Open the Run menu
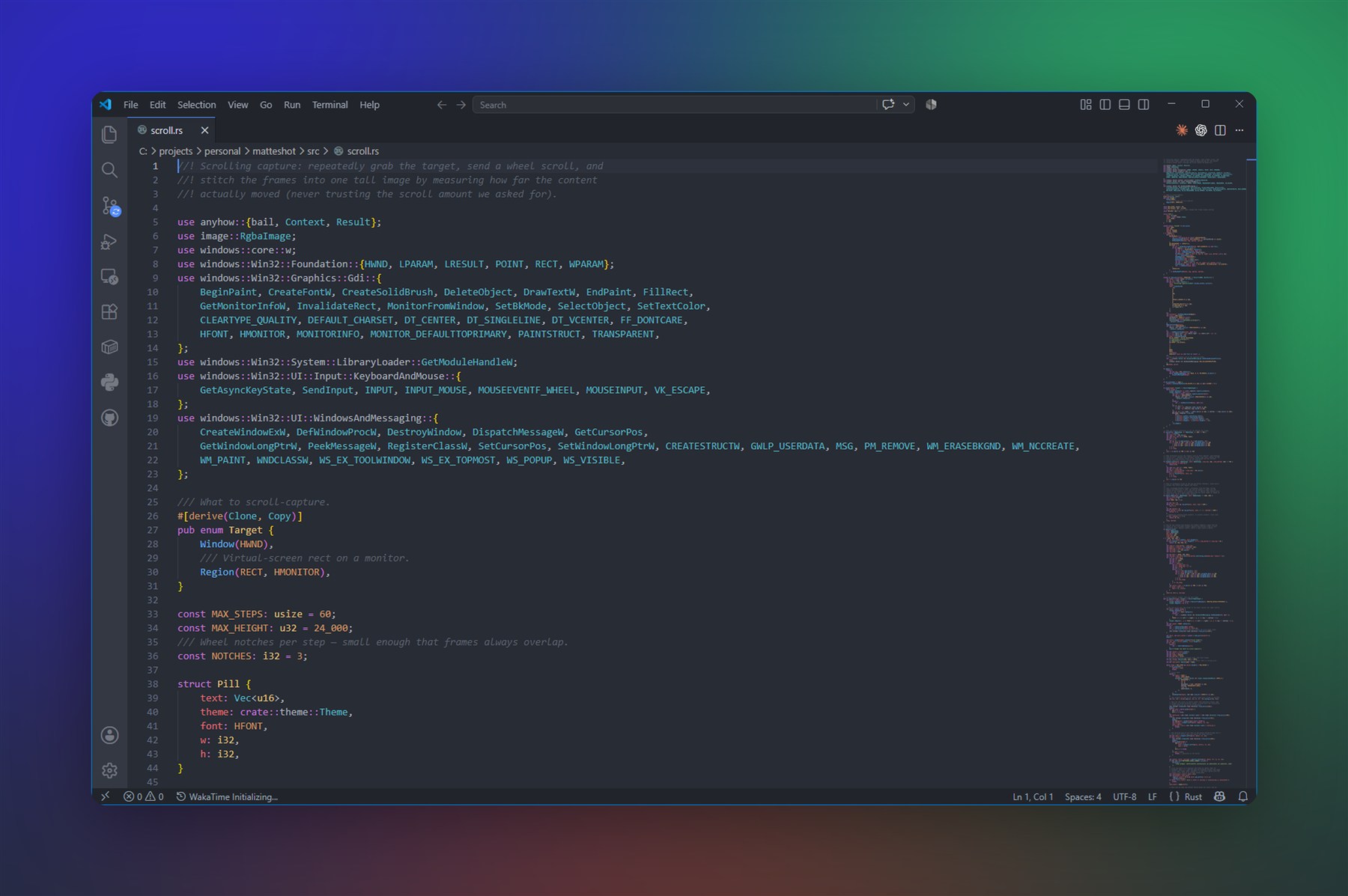The width and height of the screenshot is (1348, 896). tap(292, 105)
